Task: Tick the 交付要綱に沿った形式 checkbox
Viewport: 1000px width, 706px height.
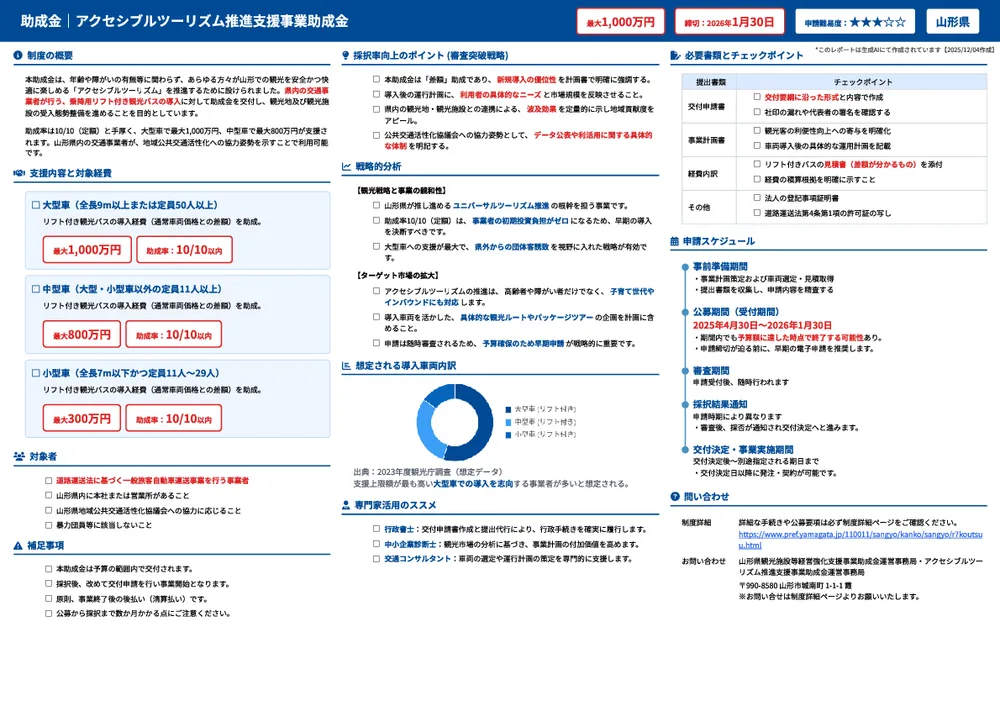Action: pos(755,99)
